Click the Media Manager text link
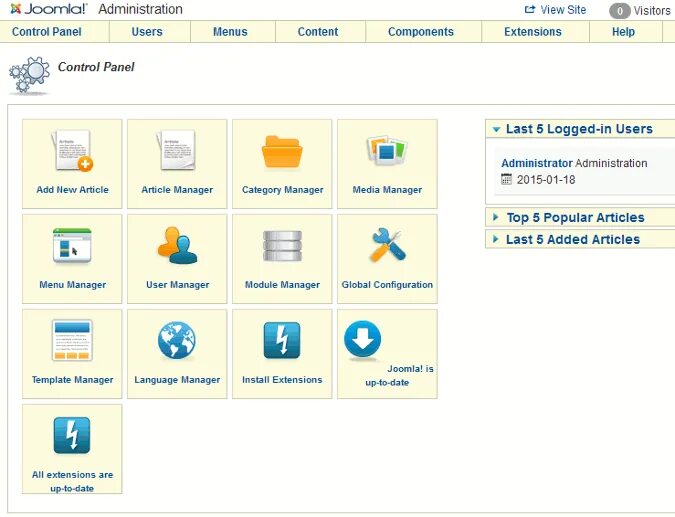675x517 pixels. tap(387, 190)
